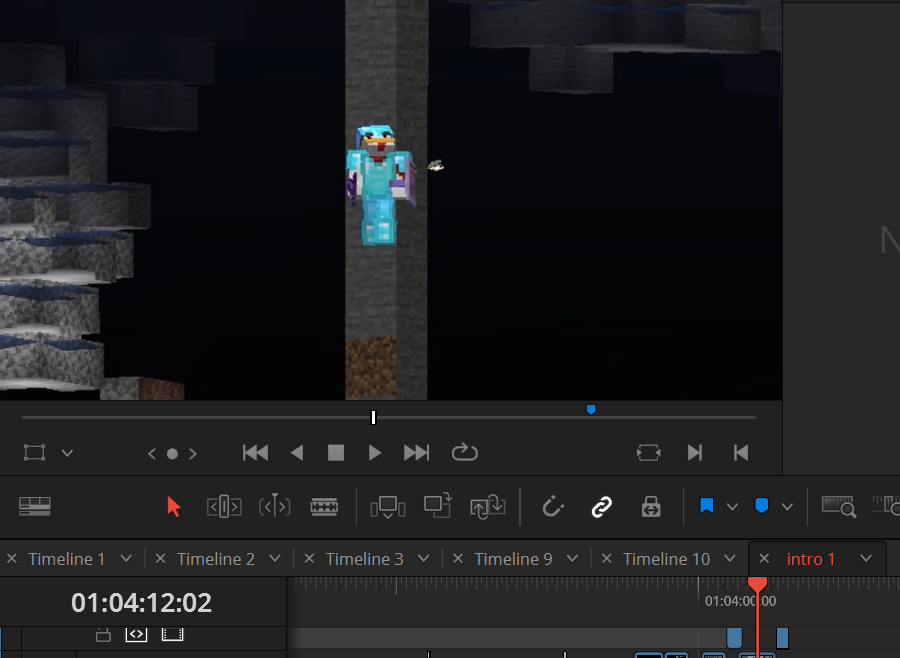
Task: Click the red timeline playhead handle
Action: pos(757,585)
